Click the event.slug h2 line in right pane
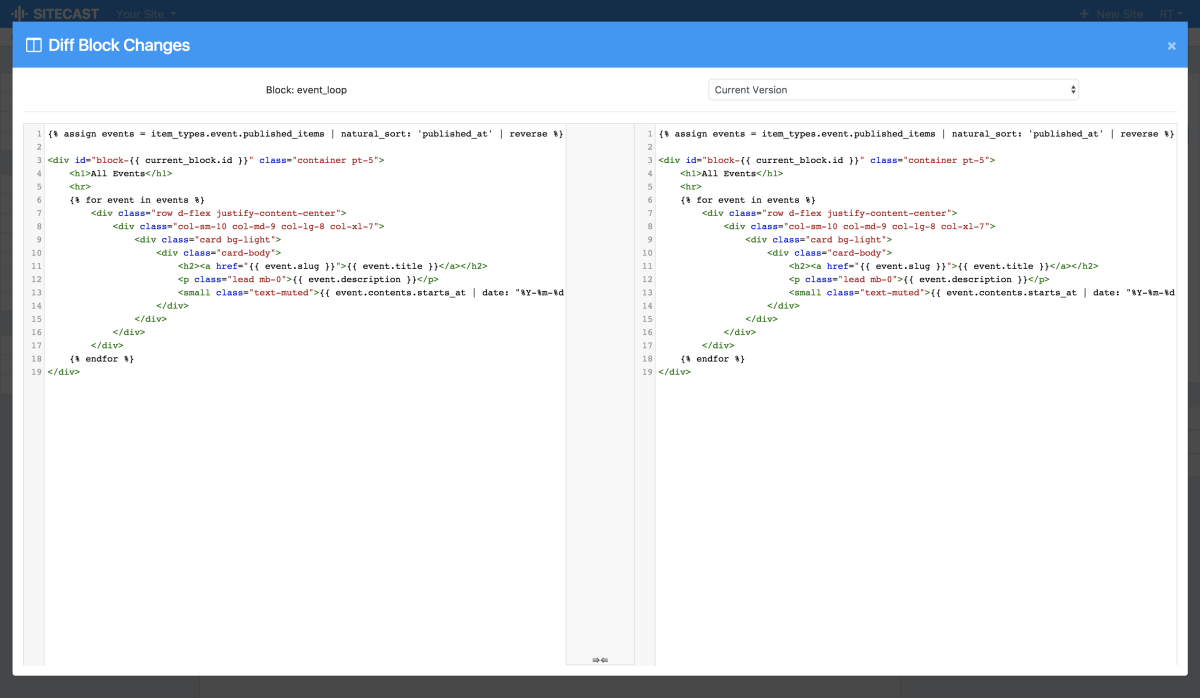Screen dimensions: 1200x698 (x=943, y=266)
